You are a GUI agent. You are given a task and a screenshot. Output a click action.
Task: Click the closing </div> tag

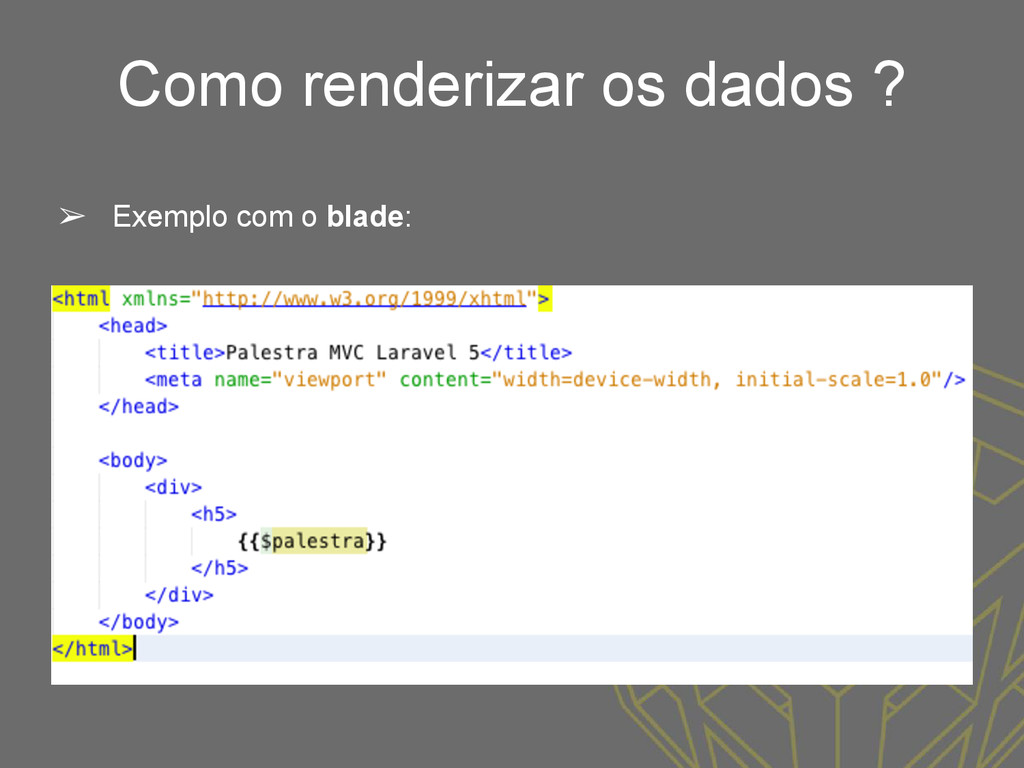179,595
